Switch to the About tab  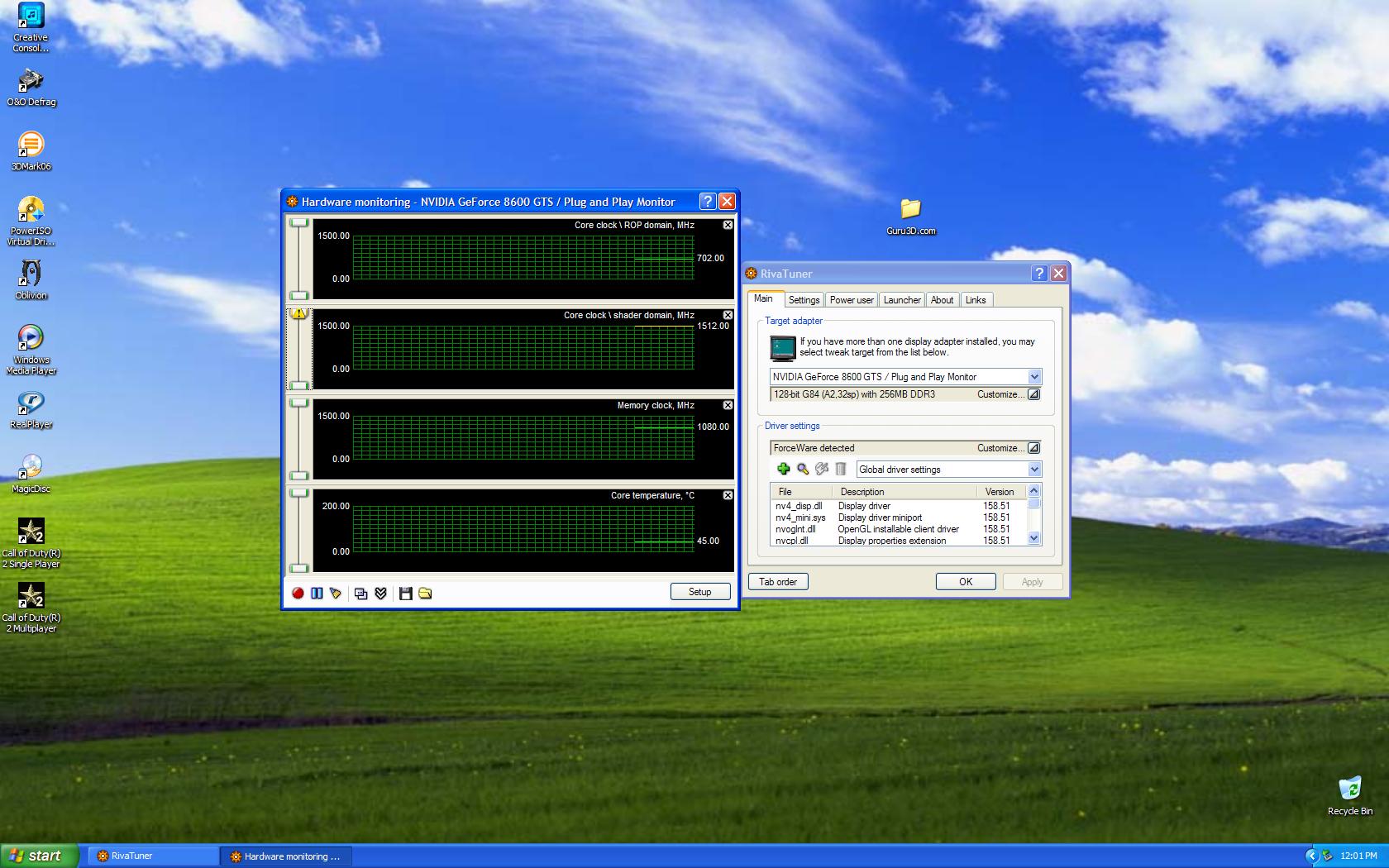pyautogui.click(x=942, y=300)
